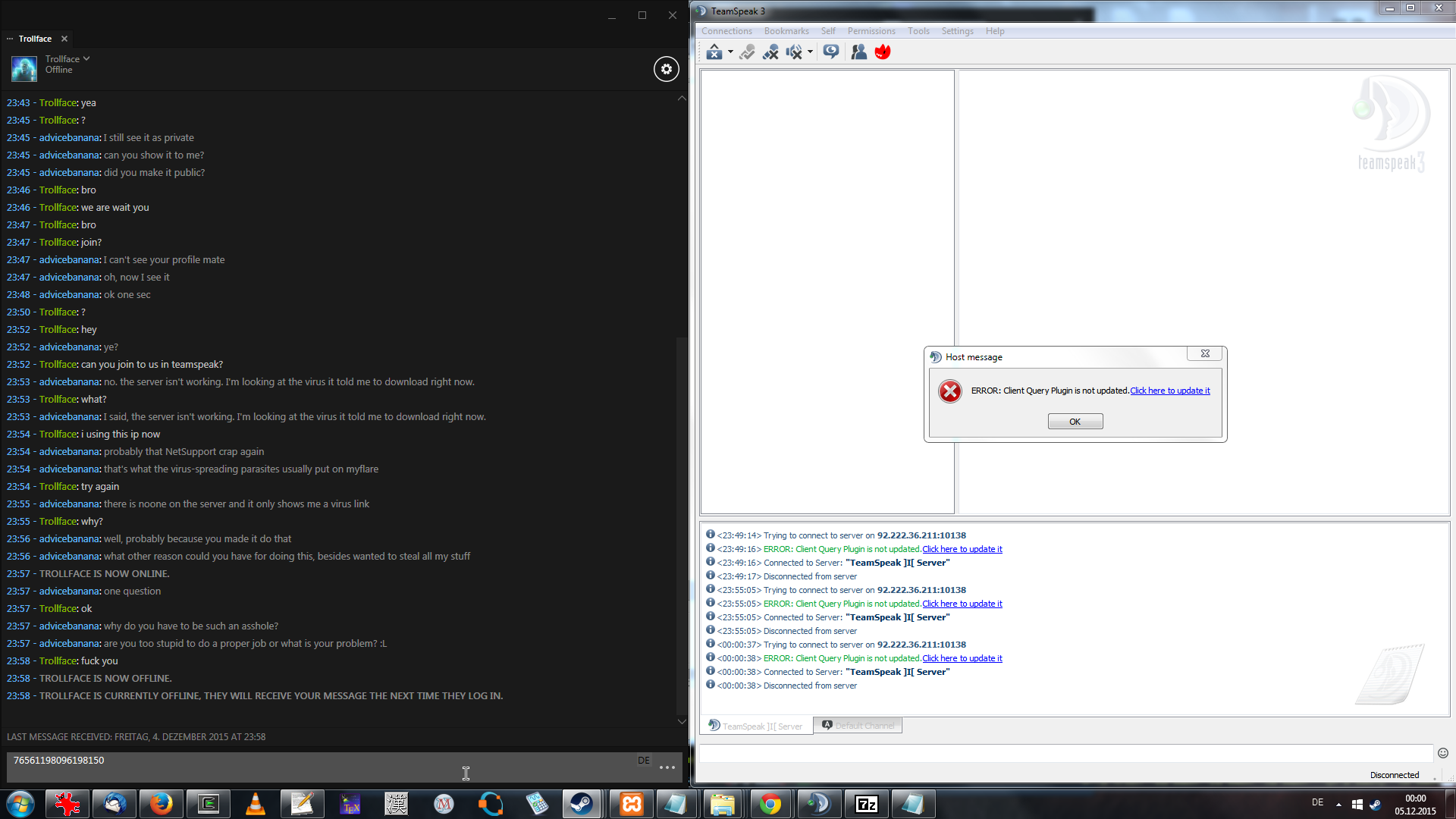
Task: Click the Set Away status icon
Action: [714, 52]
